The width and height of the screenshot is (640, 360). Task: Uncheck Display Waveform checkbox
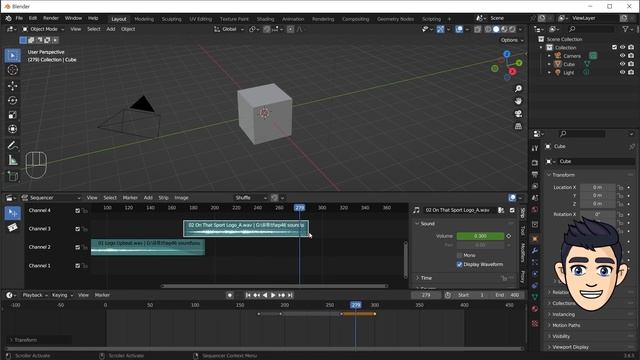pos(460,264)
